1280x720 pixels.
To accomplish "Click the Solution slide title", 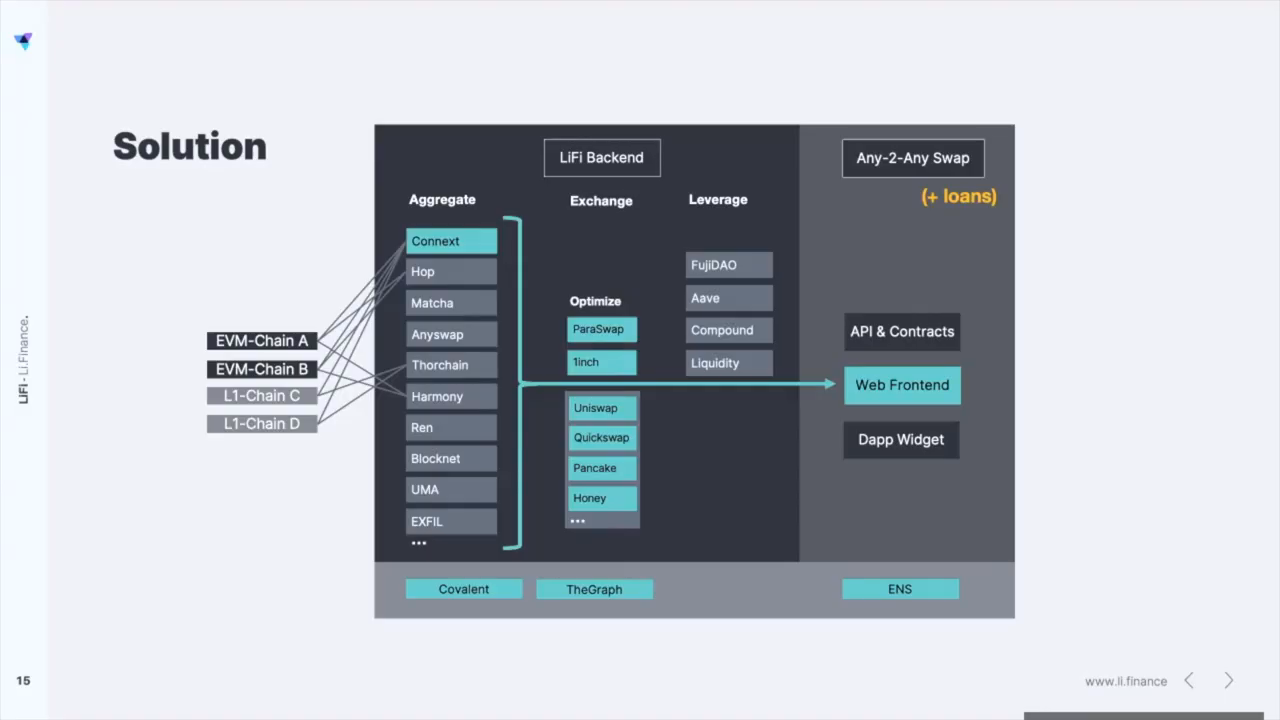I will (x=190, y=146).
